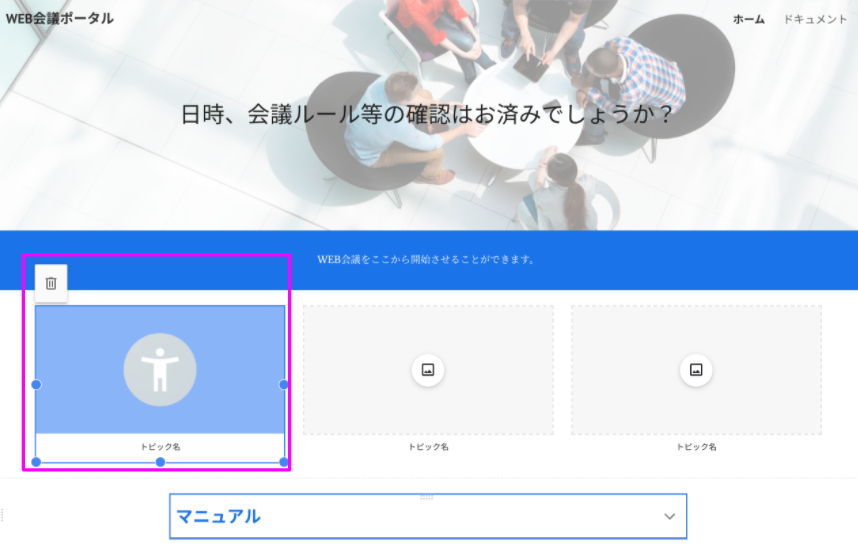Click the WEB会議ポータル site title
Viewport: 858px width, 551px height.
click(x=59, y=19)
